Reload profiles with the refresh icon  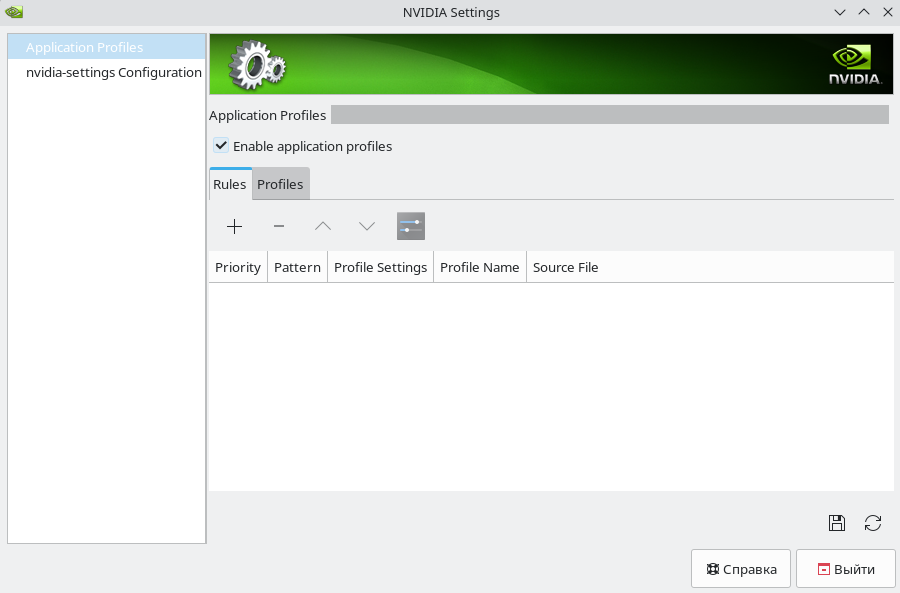pos(873,523)
